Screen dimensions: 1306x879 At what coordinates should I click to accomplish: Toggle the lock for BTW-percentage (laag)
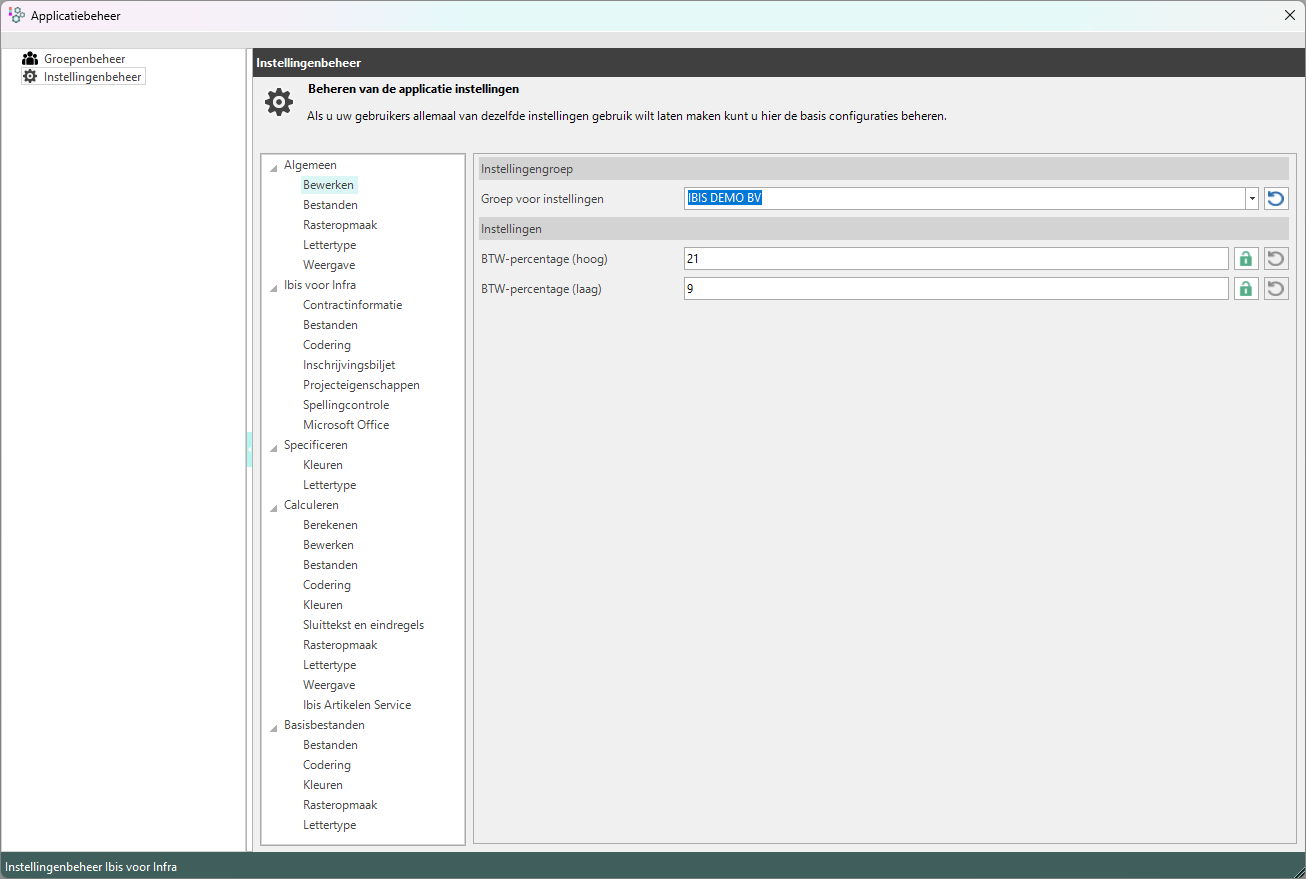pyautogui.click(x=1246, y=289)
